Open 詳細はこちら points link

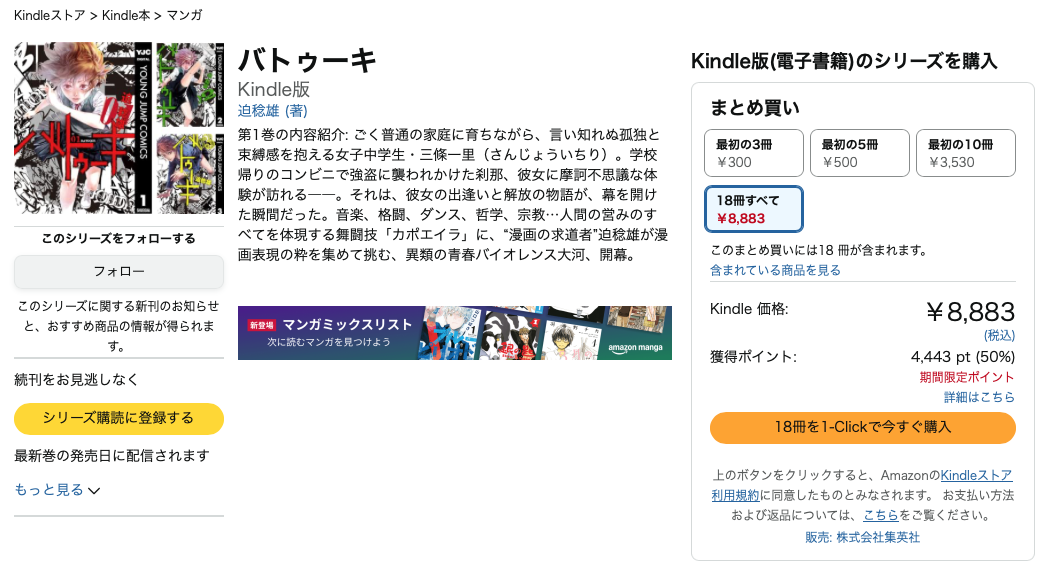coord(979,397)
